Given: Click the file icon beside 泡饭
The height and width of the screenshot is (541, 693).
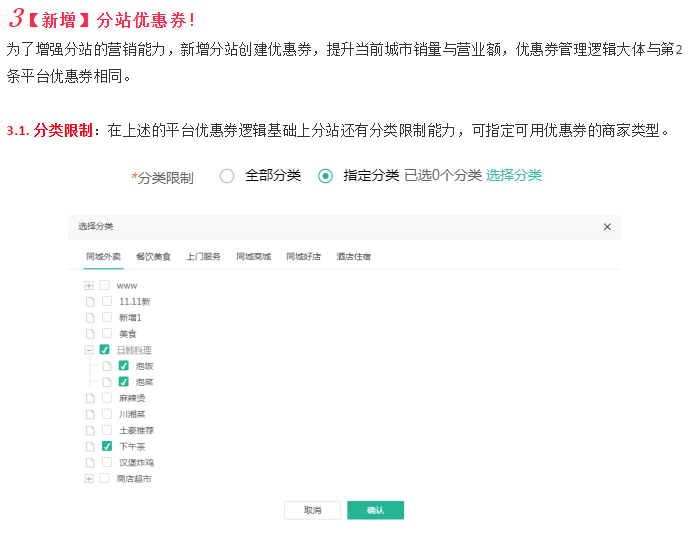Looking at the screenshot, I should [x=107, y=366].
